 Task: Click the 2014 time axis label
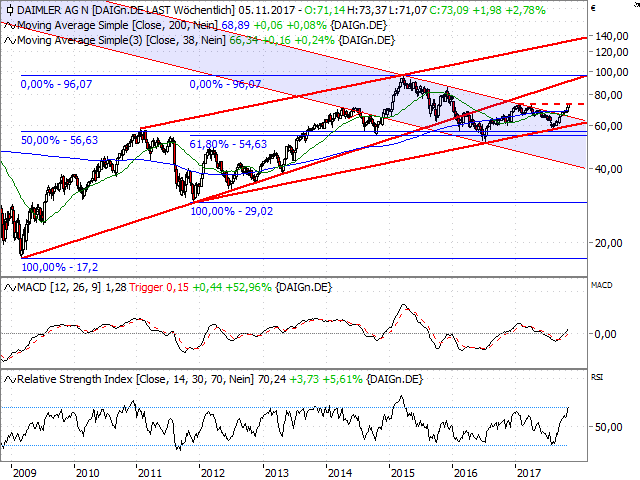(339, 473)
